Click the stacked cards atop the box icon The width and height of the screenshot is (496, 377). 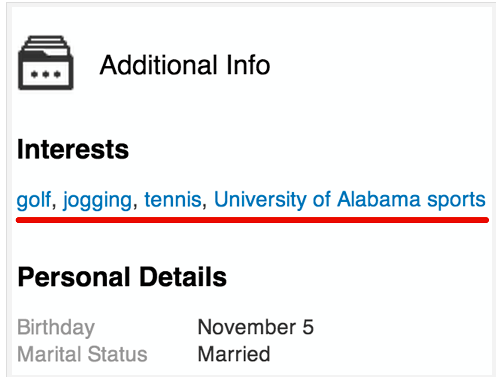click(47, 43)
